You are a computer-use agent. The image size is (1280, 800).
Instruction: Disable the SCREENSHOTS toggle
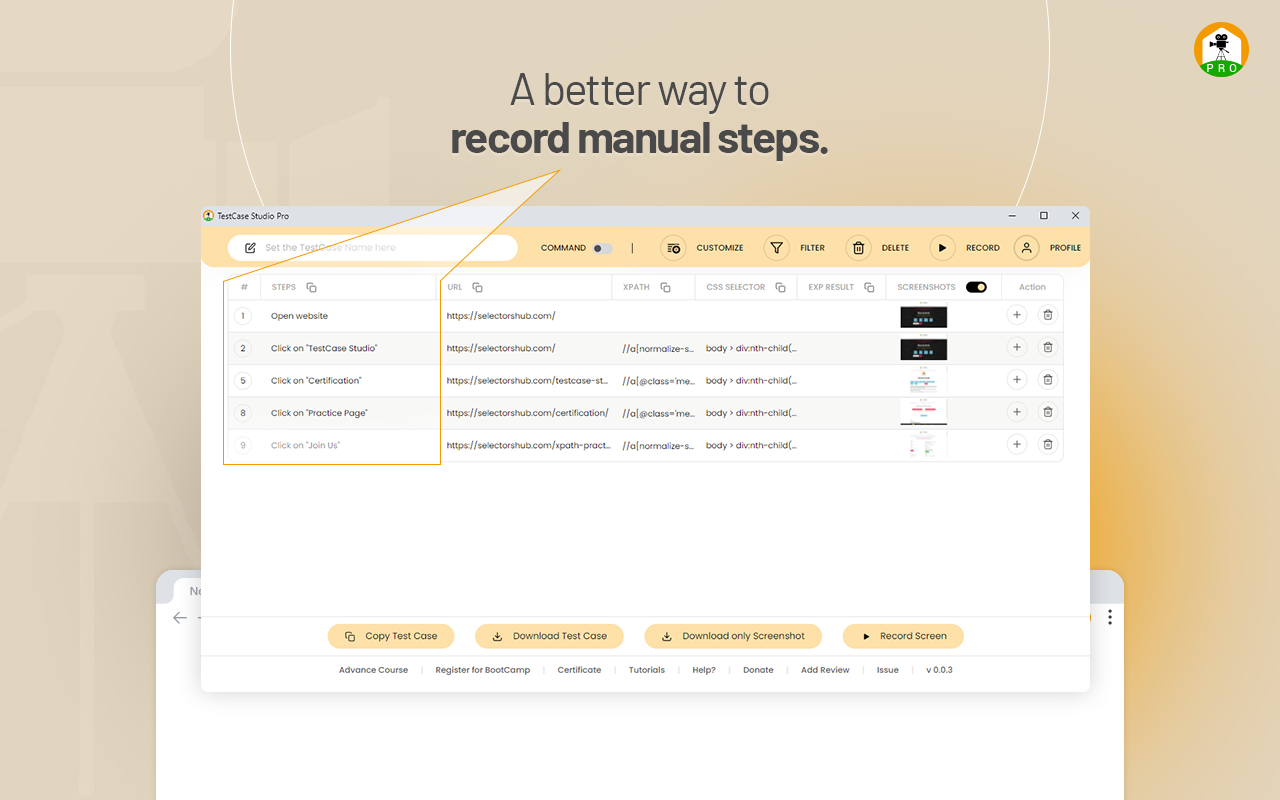coord(977,287)
